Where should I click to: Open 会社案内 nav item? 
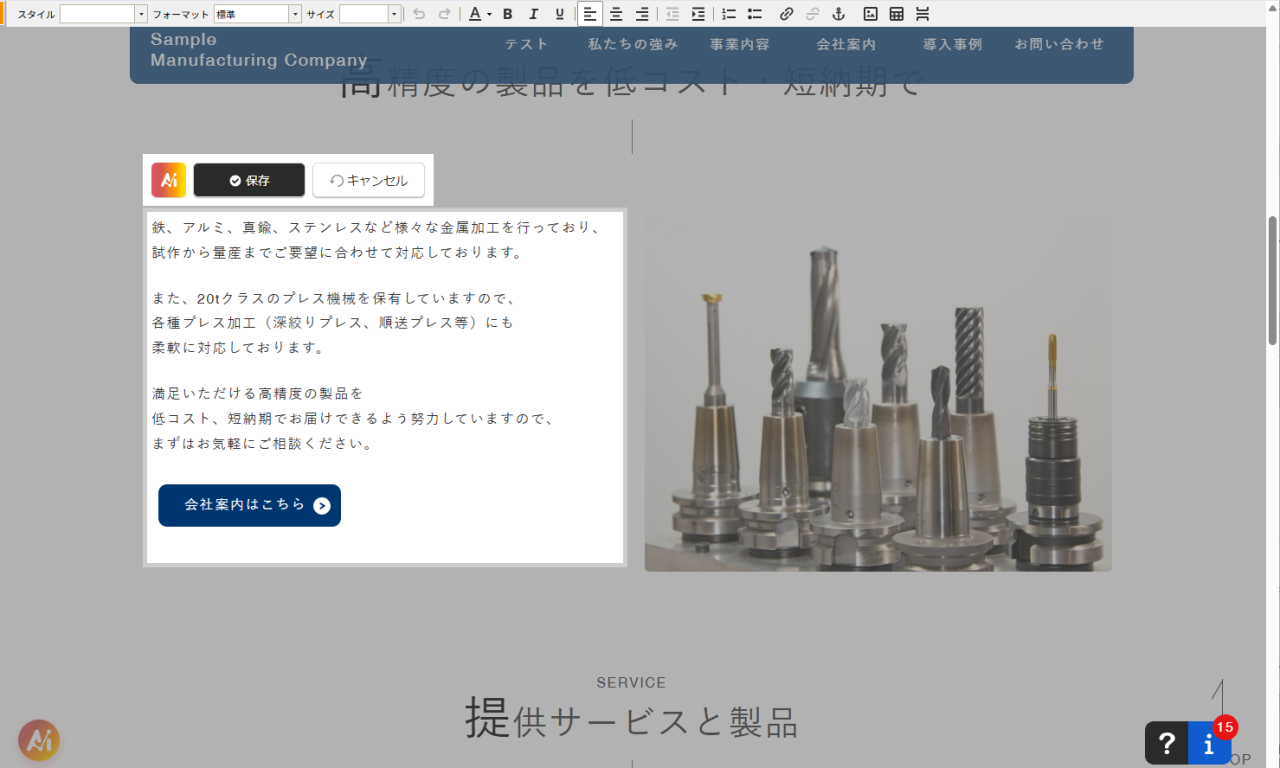pos(846,44)
